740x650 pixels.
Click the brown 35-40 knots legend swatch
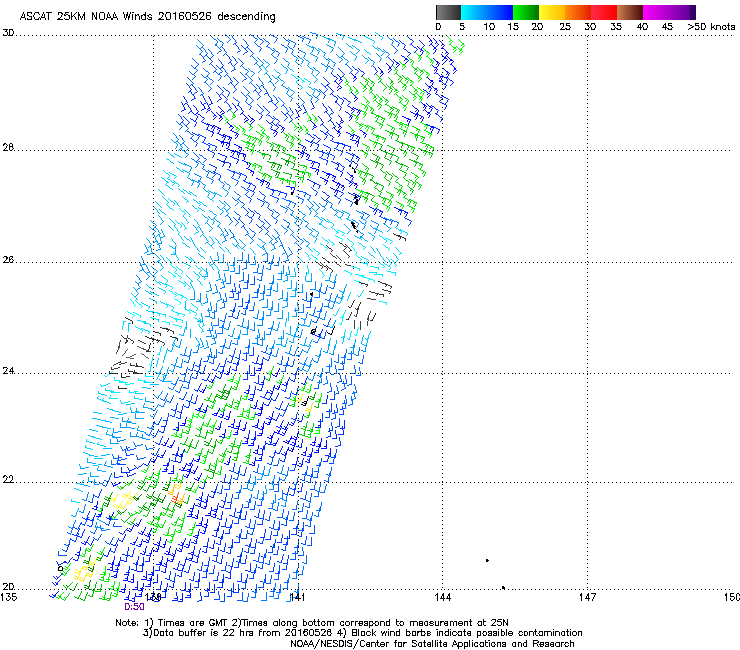[x=630, y=12]
